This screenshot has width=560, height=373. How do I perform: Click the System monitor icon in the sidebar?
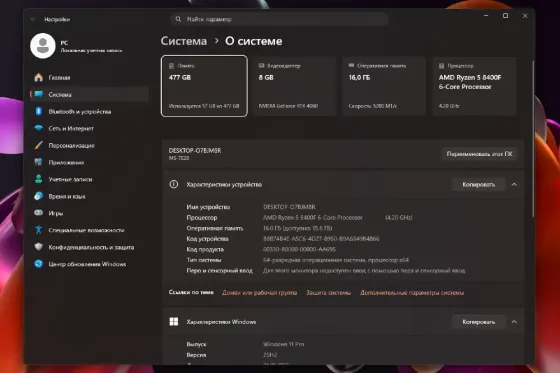39,94
